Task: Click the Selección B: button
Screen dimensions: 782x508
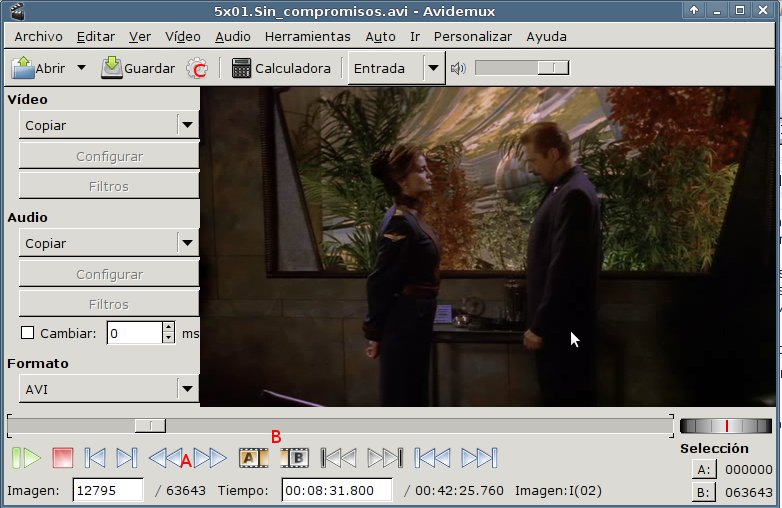Action: 704,493
